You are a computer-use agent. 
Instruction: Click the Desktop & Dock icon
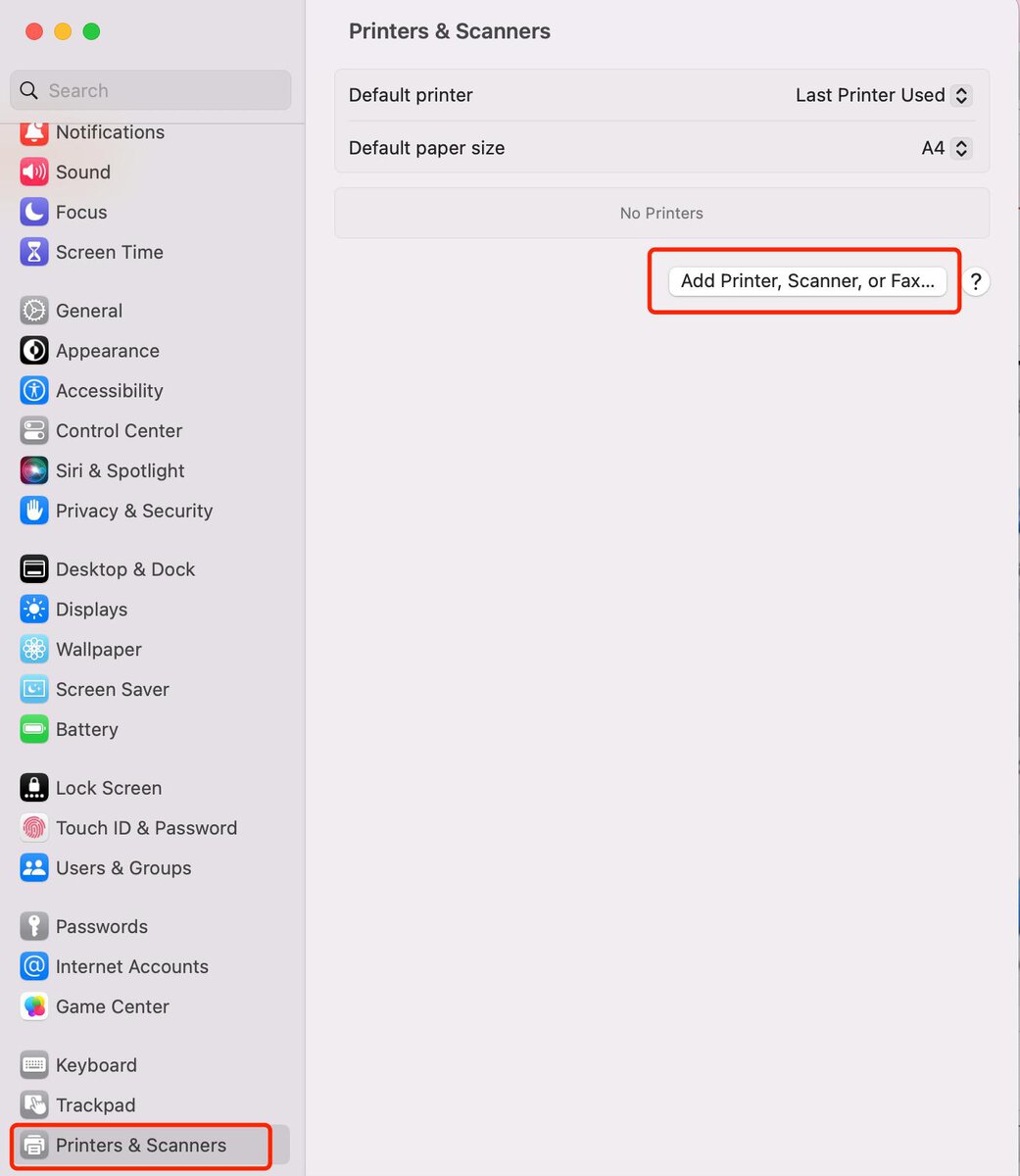tap(34, 569)
